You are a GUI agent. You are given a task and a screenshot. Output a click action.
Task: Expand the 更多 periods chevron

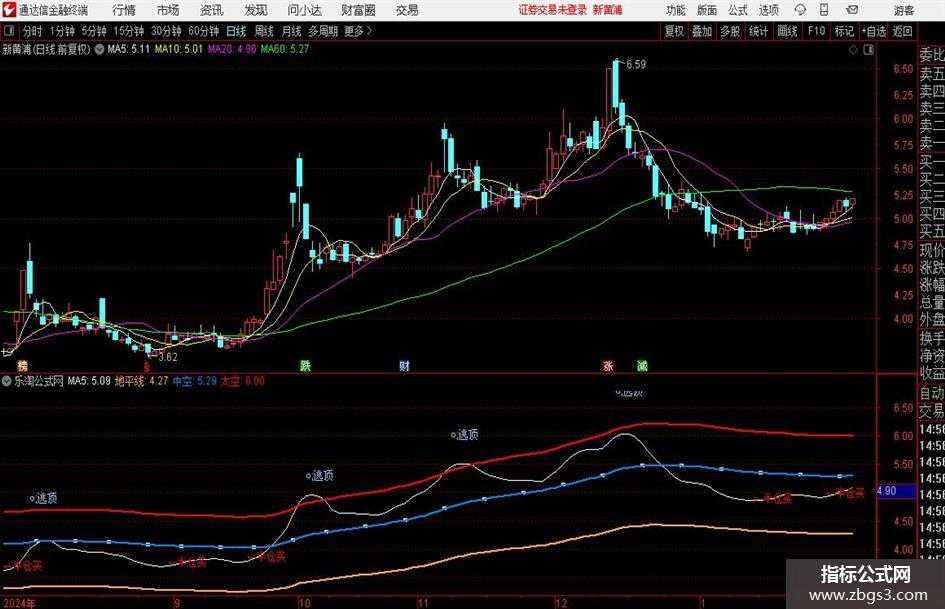click(x=369, y=31)
